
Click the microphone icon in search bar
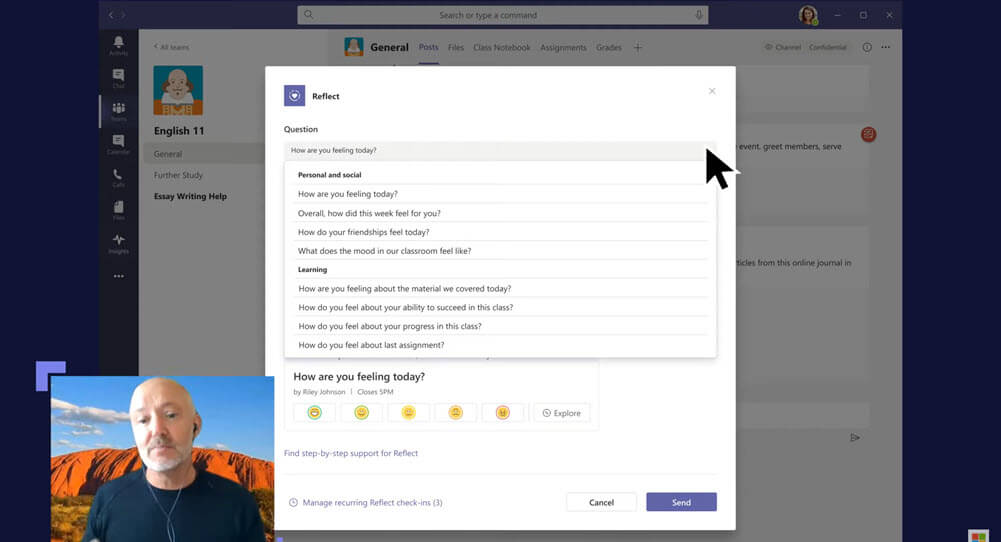(698, 15)
